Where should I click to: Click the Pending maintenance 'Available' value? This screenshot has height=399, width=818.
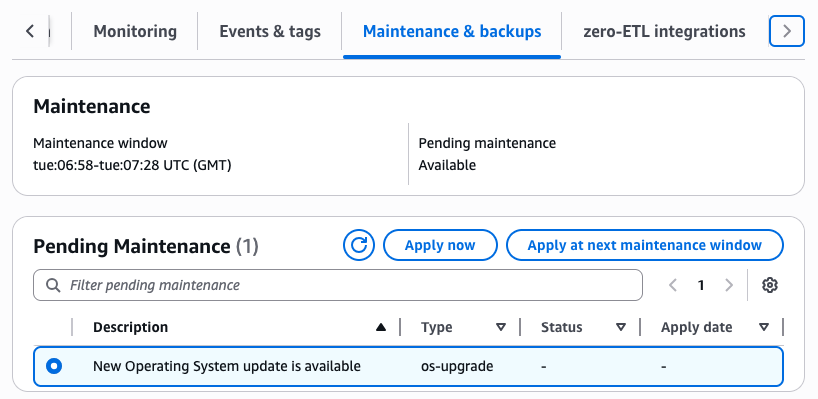[447, 165]
